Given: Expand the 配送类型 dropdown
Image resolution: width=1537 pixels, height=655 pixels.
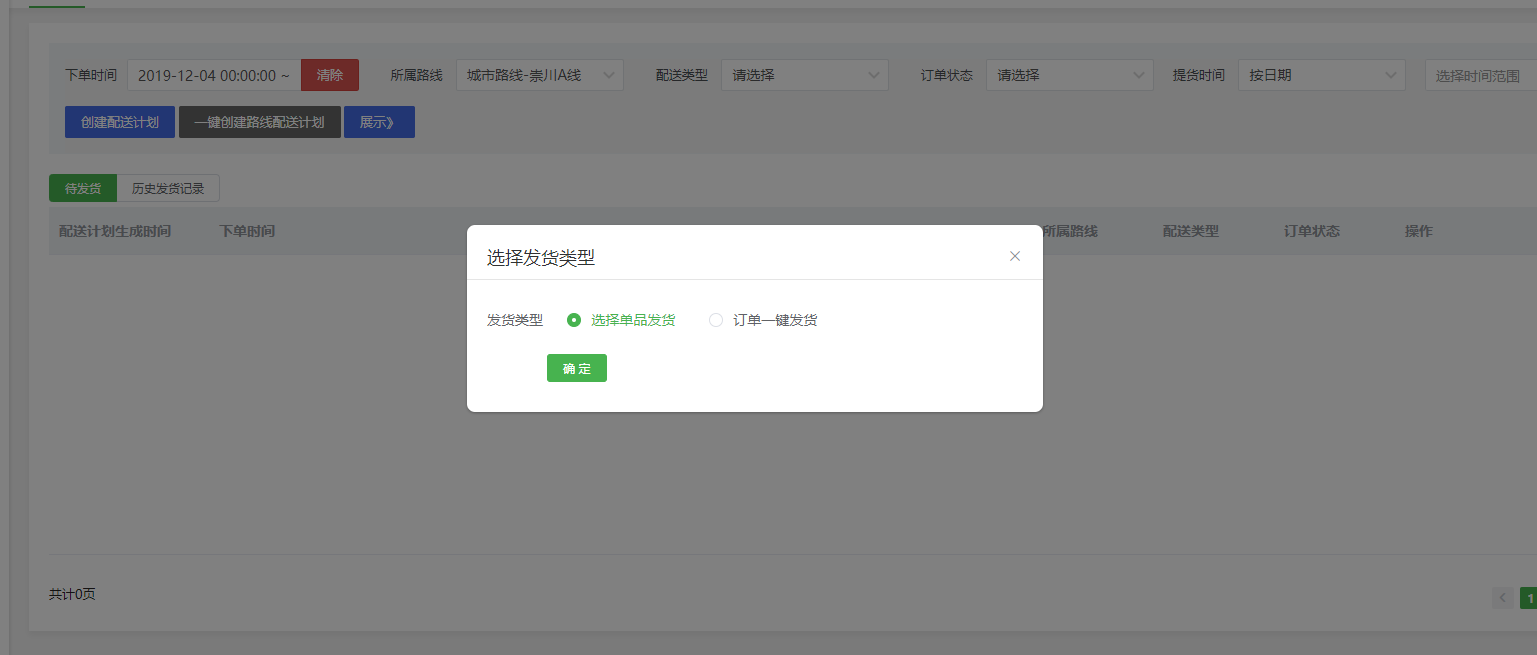Looking at the screenshot, I should (804, 75).
